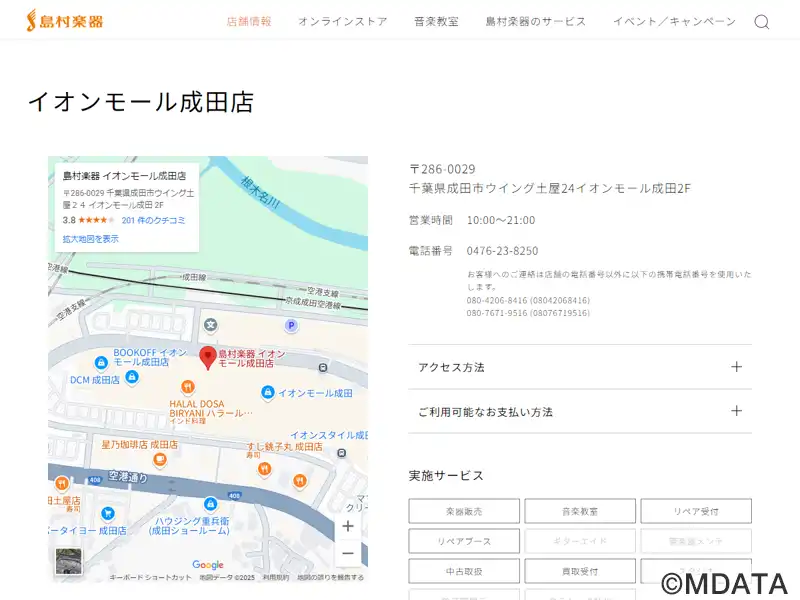Click the イオンモール成田店 page heading

click(141, 102)
